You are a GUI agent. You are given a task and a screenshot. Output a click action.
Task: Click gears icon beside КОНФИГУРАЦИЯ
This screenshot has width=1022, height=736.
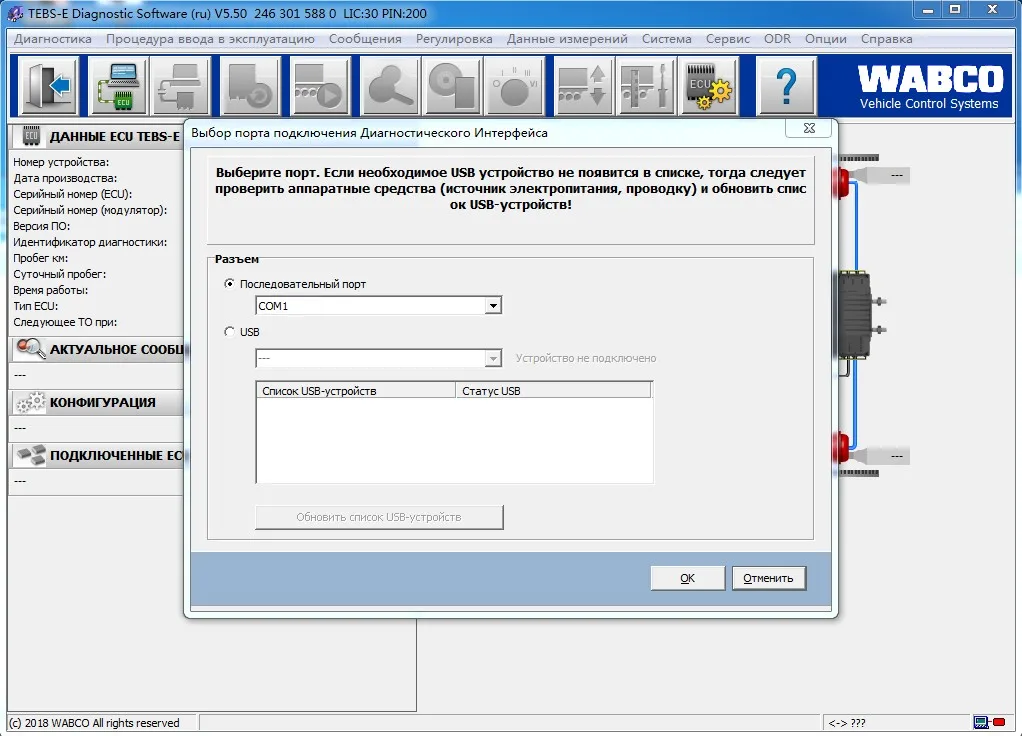coord(31,402)
